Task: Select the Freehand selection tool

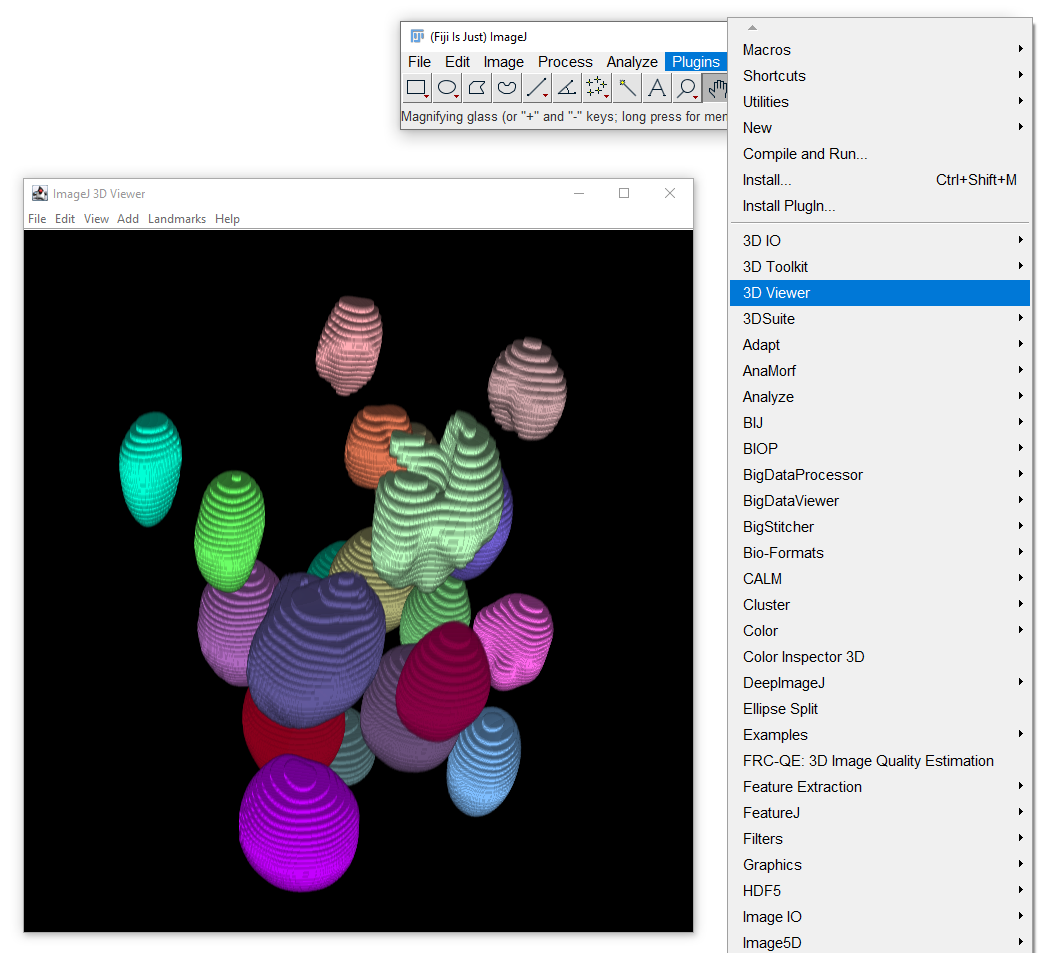Action: 506,88
